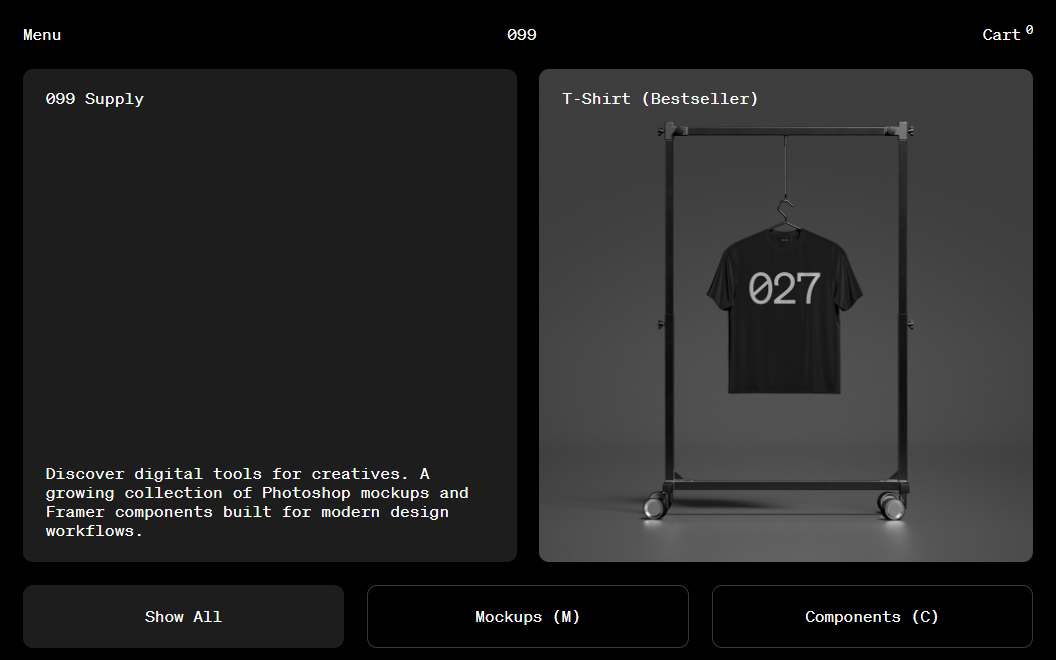Click the 027 print on the shirt
The image size is (1056, 660).
[x=784, y=288]
